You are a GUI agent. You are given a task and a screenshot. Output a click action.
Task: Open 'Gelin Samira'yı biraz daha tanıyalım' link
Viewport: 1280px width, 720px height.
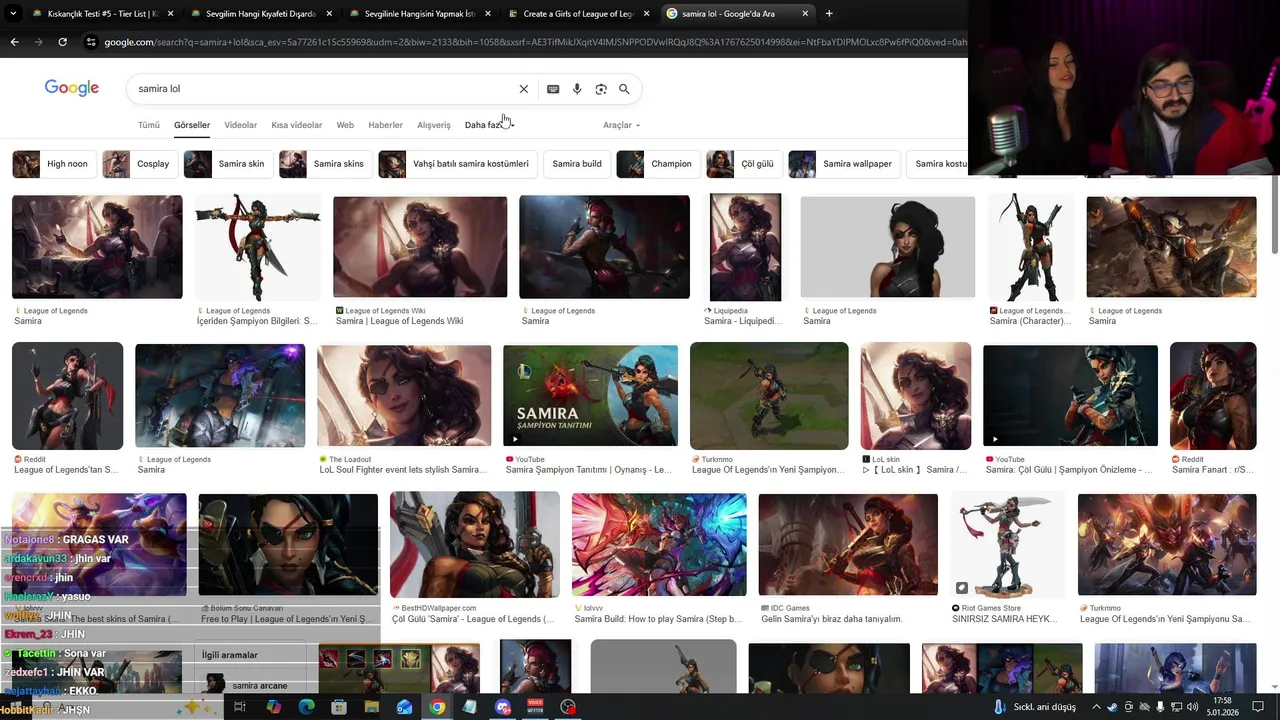(832, 619)
